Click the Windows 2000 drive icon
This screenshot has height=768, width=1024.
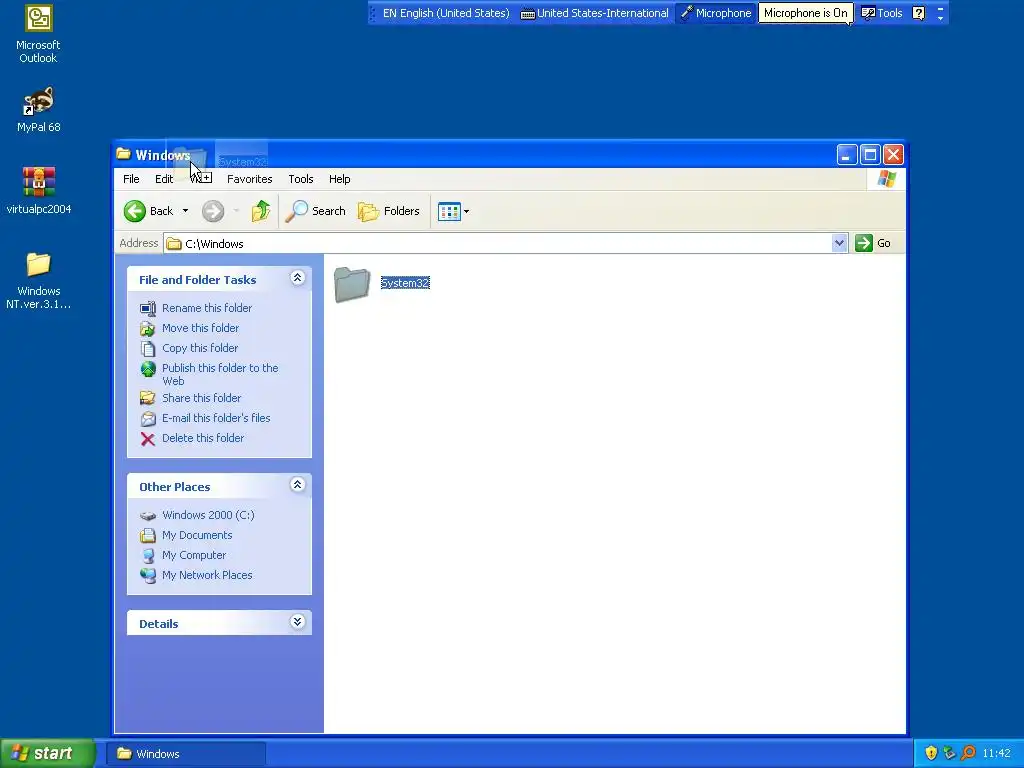point(148,516)
